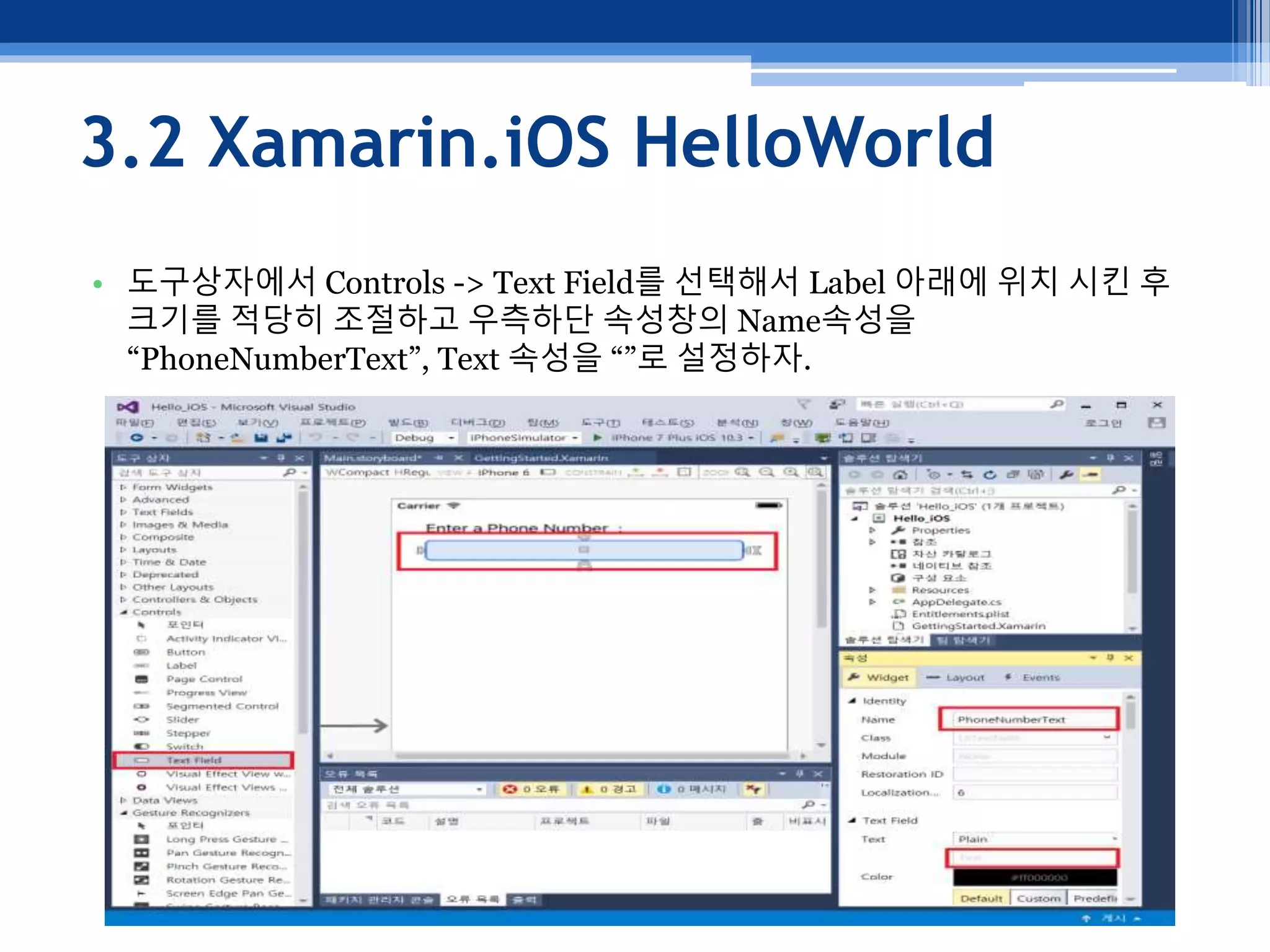Viewport: 1270px width, 952px height.
Task: Toggle the auto-hide pin on the 속성 panel
Action: (1111, 658)
